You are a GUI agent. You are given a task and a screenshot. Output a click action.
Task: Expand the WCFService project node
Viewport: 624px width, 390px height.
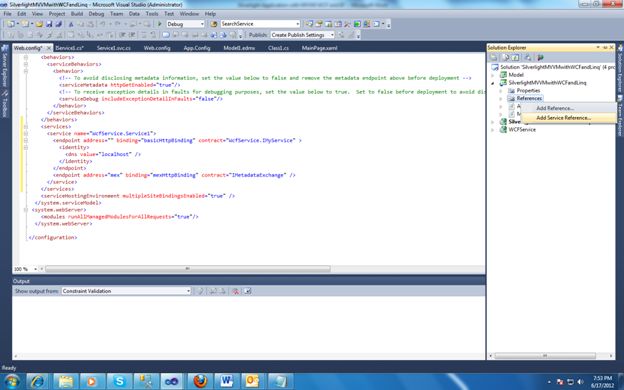(493, 130)
